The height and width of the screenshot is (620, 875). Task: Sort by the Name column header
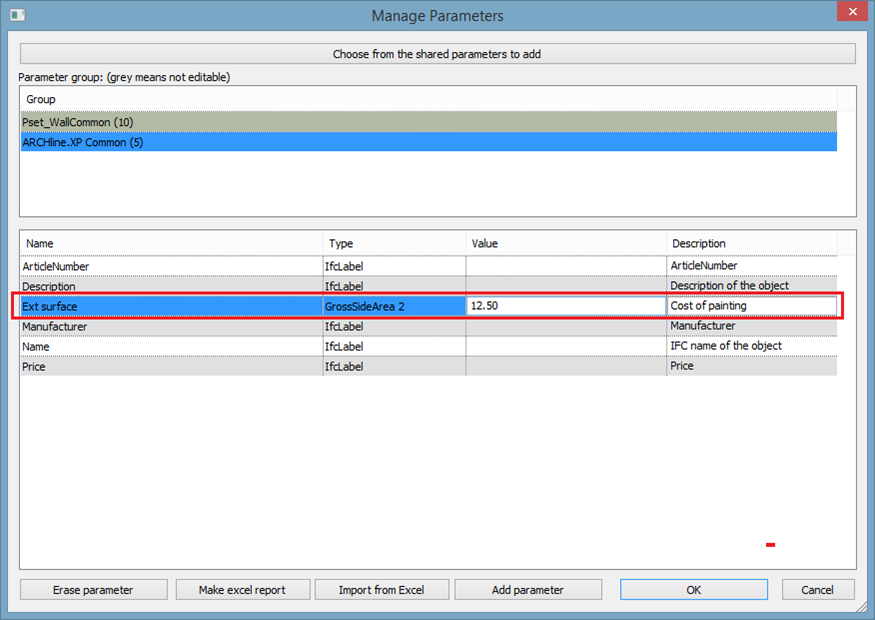171,243
